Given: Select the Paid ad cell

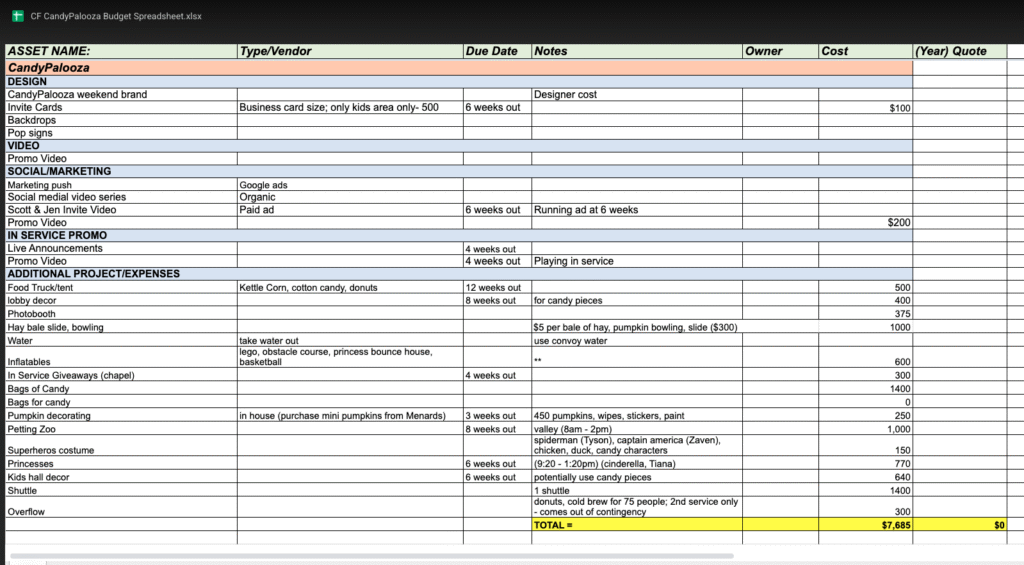Looking at the screenshot, I should click(x=350, y=210).
